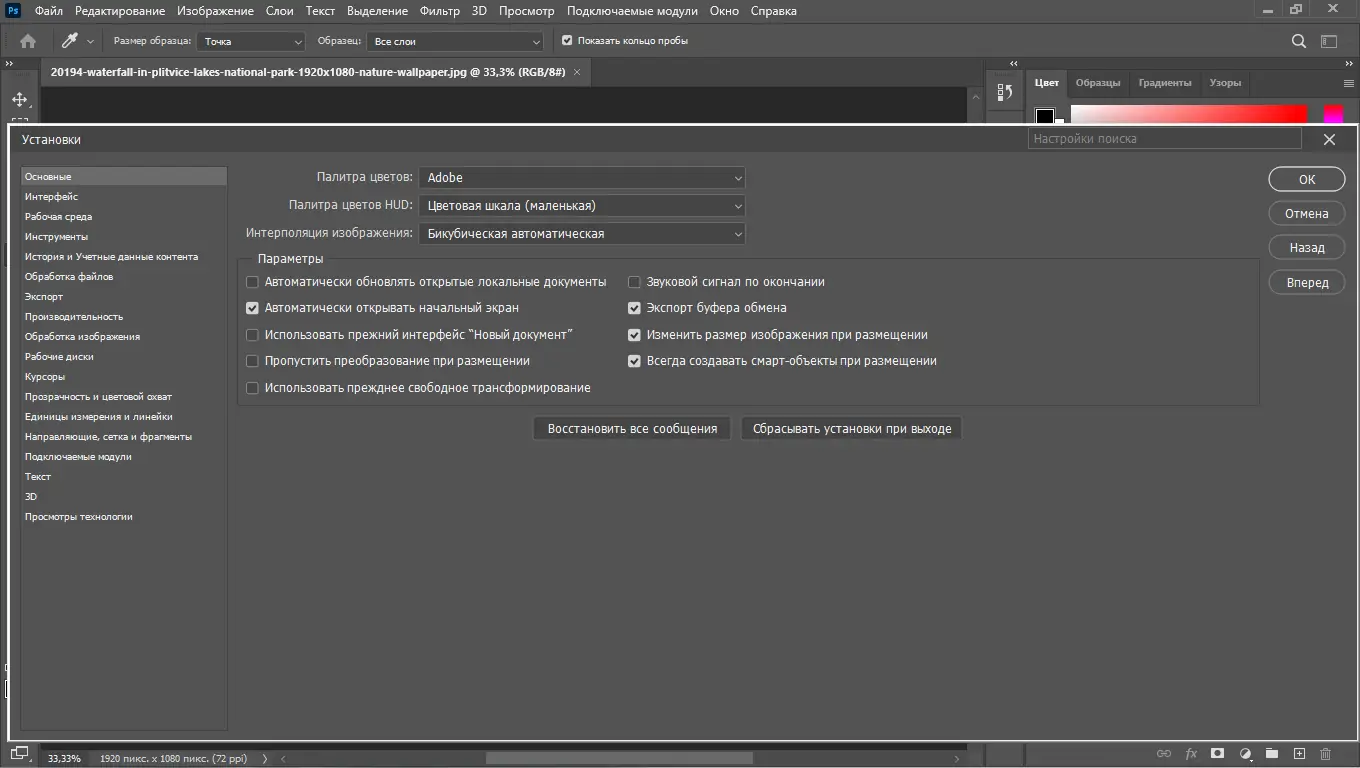Click the Отмена button

point(1307,213)
